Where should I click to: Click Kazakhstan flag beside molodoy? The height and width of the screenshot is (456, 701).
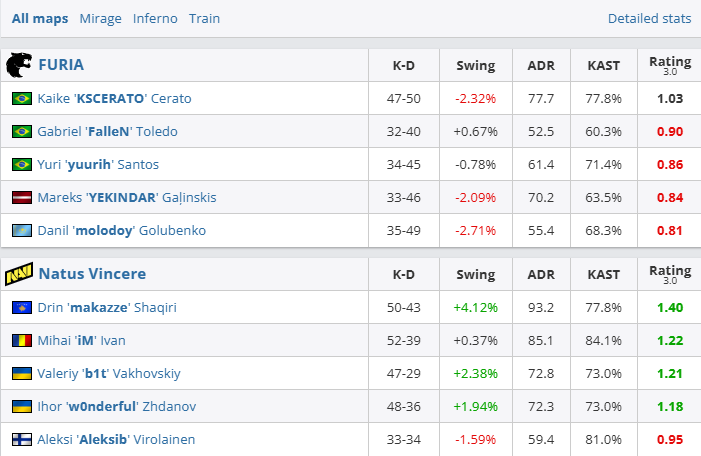point(21,230)
